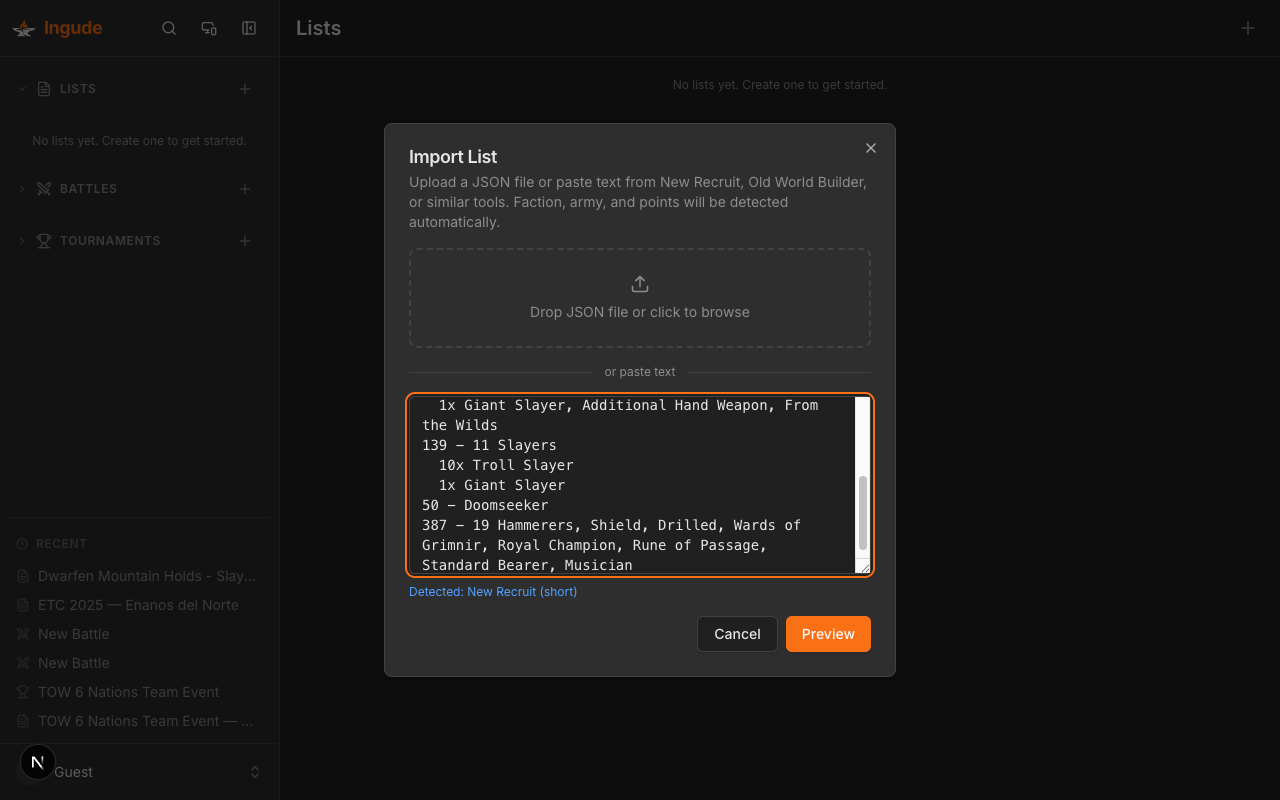Open the search icon

click(169, 28)
